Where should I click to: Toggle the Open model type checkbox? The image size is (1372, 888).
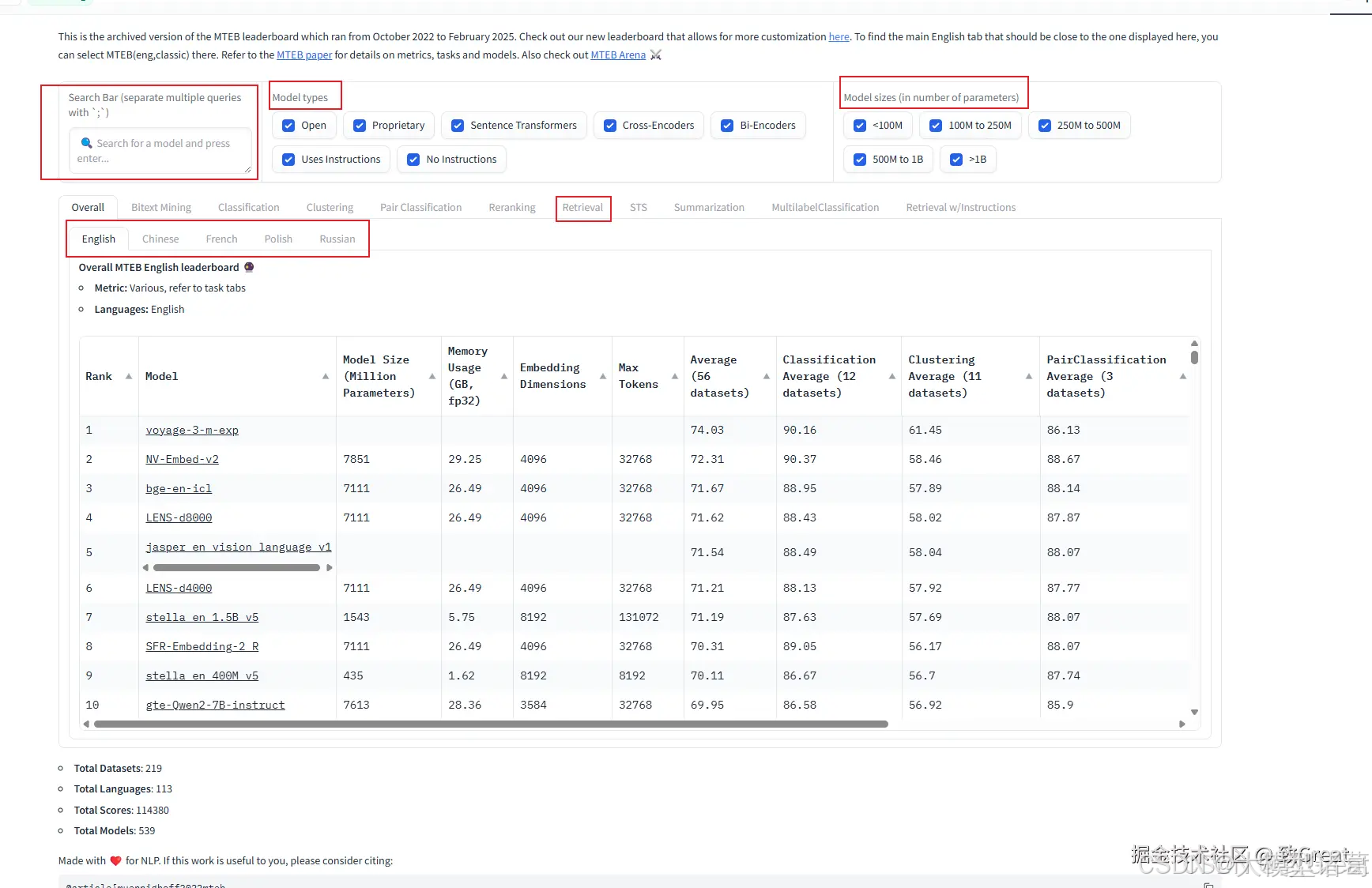pyautogui.click(x=288, y=126)
